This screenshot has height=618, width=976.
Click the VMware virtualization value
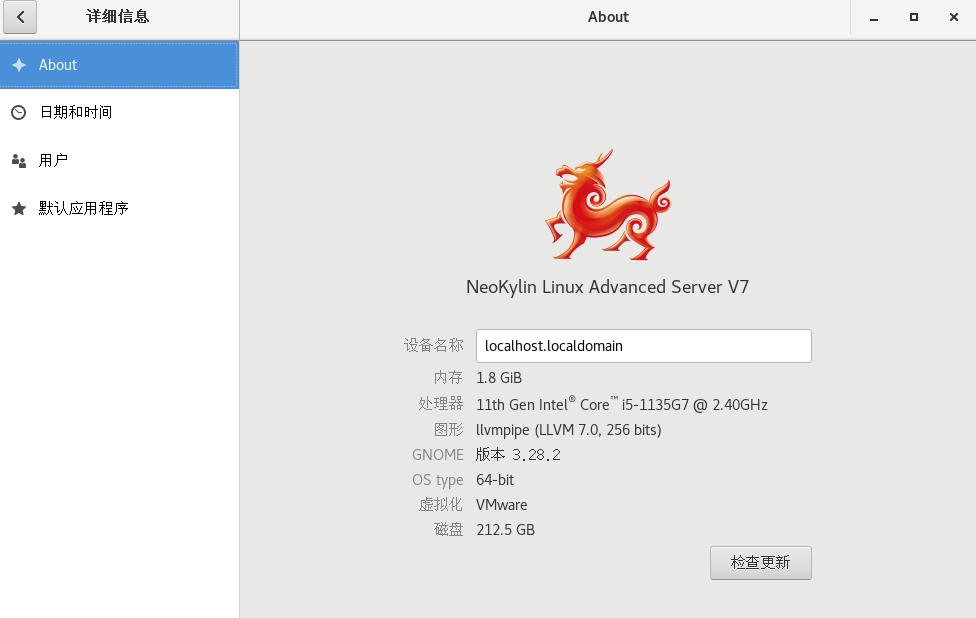pos(502,505)
